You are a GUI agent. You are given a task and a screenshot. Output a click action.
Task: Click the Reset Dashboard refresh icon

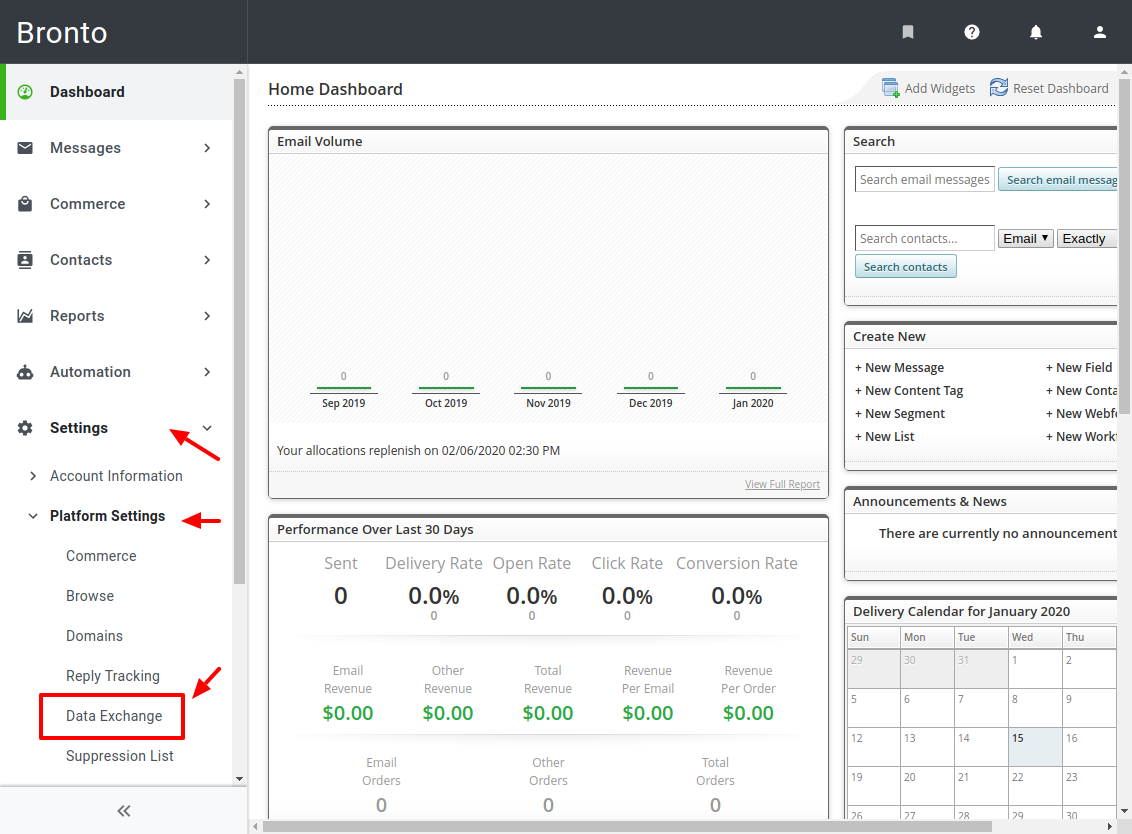[x=999, y=87]
